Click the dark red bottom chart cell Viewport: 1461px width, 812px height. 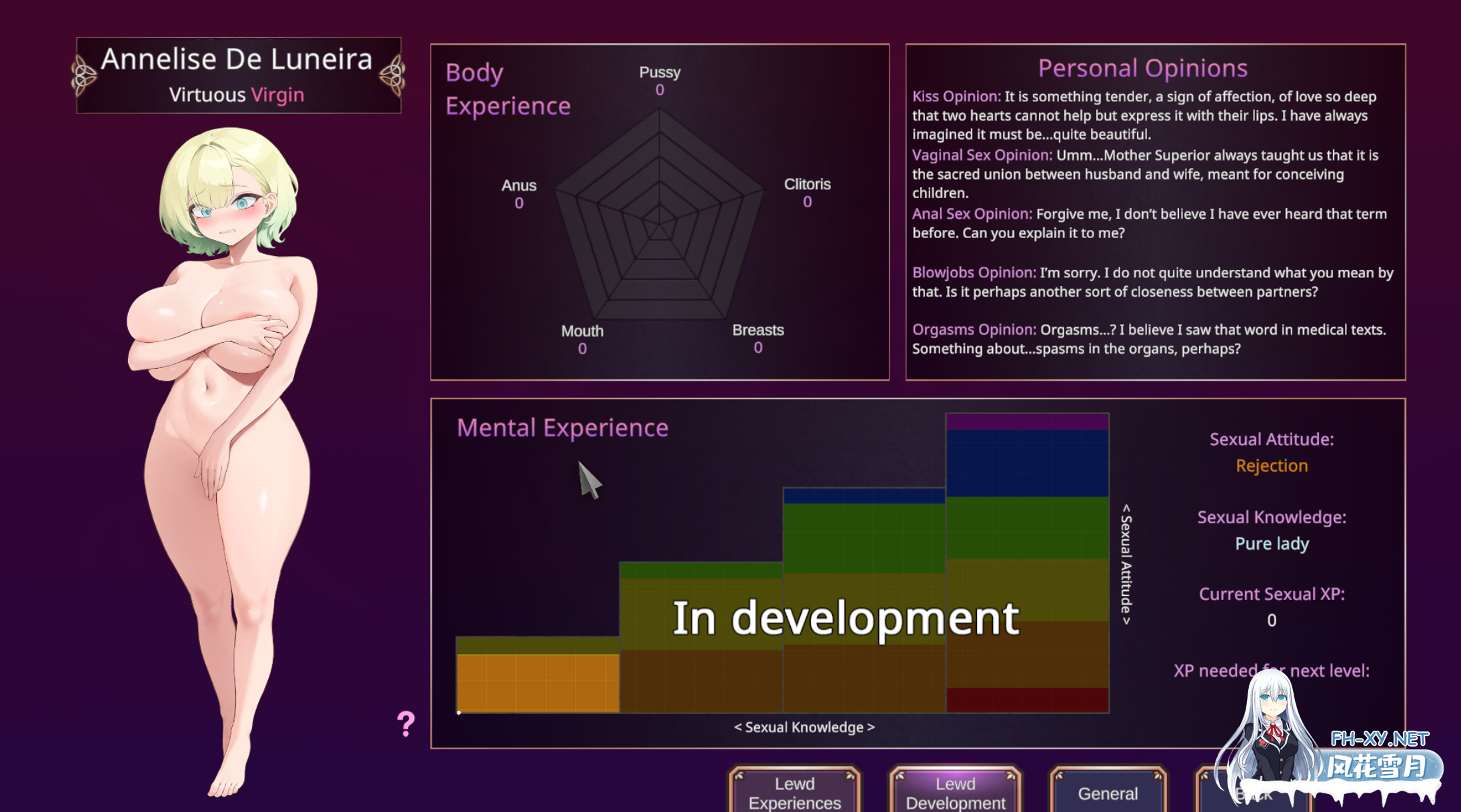(1027, 700)
